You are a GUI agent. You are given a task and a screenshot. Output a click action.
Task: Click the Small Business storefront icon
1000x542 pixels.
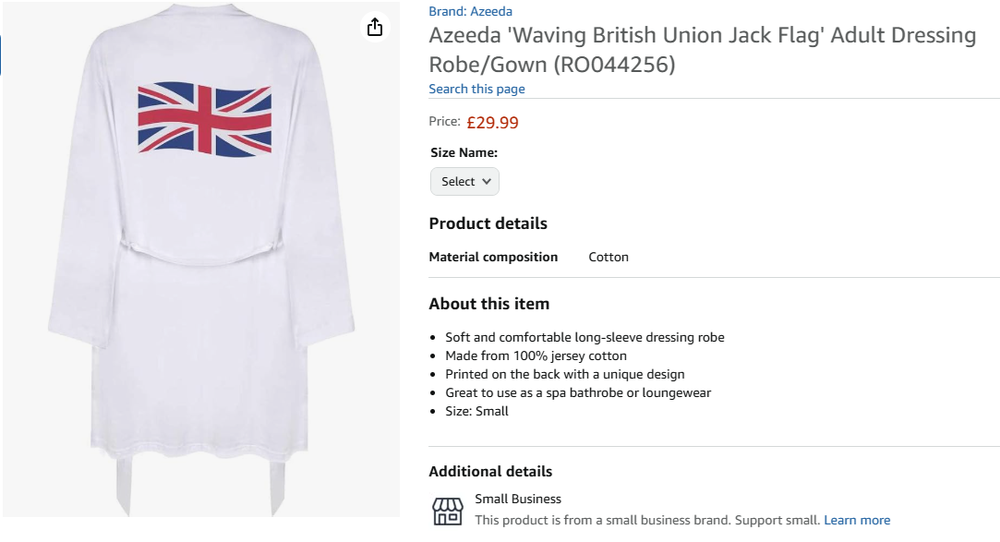click(447, 510)
